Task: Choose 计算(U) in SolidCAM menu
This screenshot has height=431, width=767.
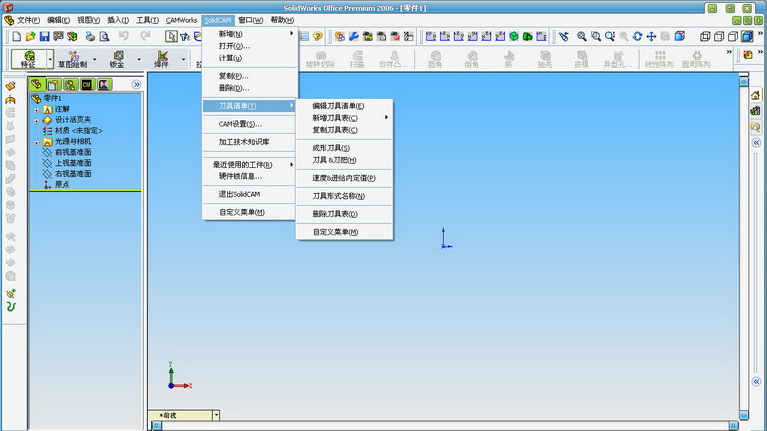Action: point(249,58)
